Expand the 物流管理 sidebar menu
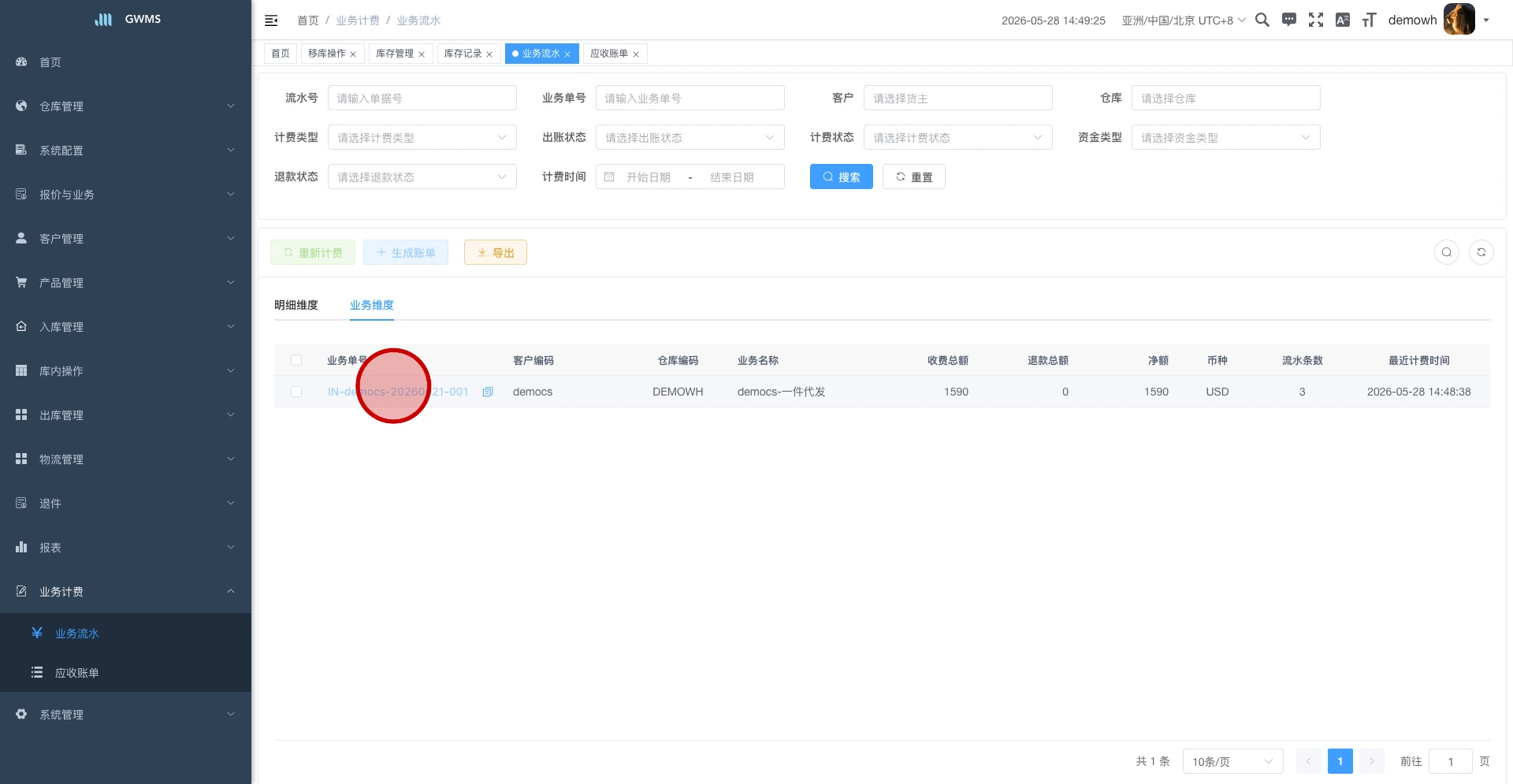The image size is (1513, 784). click(x=125, y=459)
